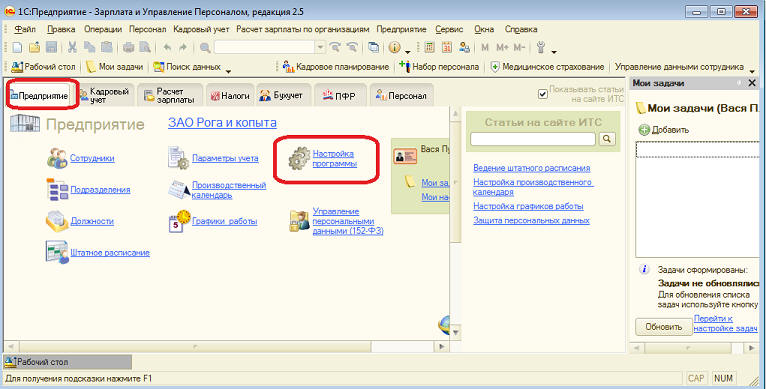Click the M+ memory add button
The image size is (766, 389).
pos(502,47)
